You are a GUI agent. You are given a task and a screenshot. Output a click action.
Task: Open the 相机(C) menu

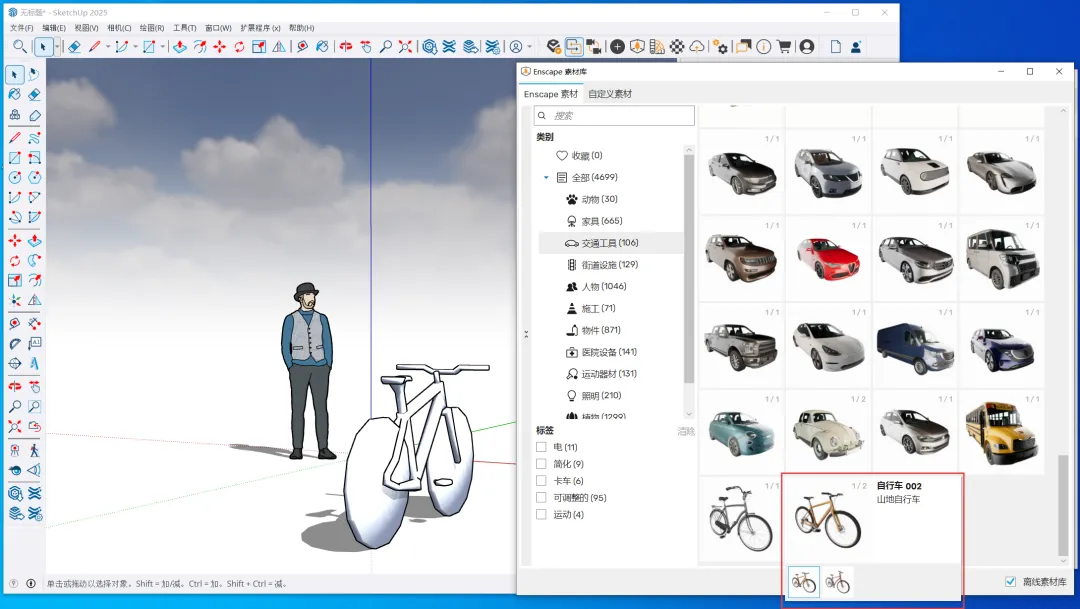point(119,28)
